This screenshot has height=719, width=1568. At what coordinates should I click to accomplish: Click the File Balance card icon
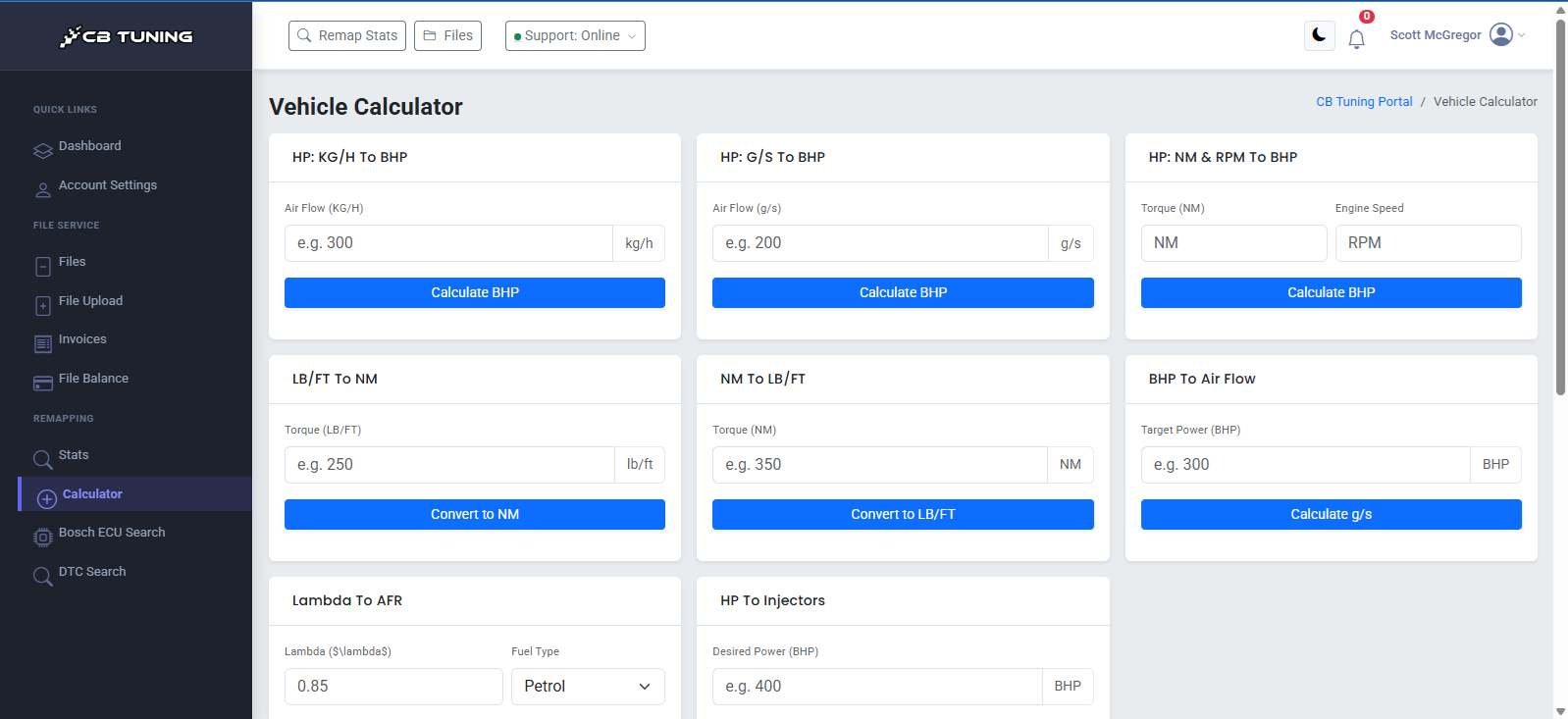tap(43, 384)
